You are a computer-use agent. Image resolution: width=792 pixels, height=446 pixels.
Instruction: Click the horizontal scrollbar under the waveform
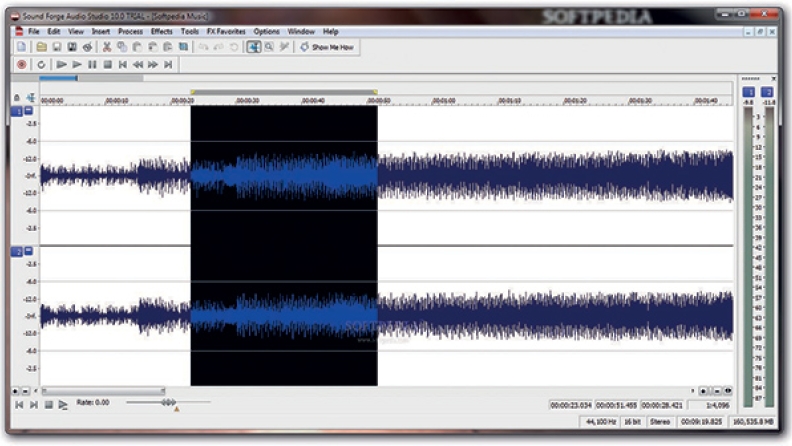[104, 391]
